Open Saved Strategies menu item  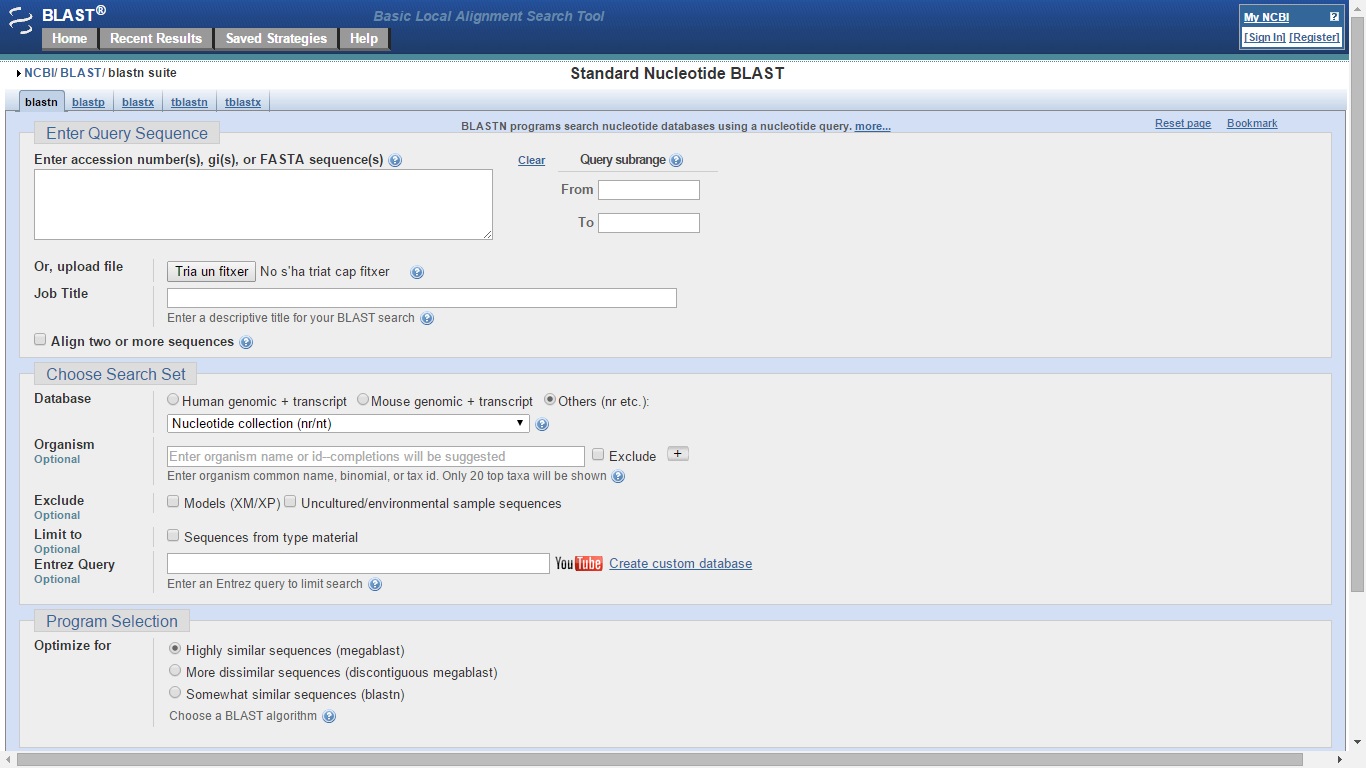tap(276, 39)
